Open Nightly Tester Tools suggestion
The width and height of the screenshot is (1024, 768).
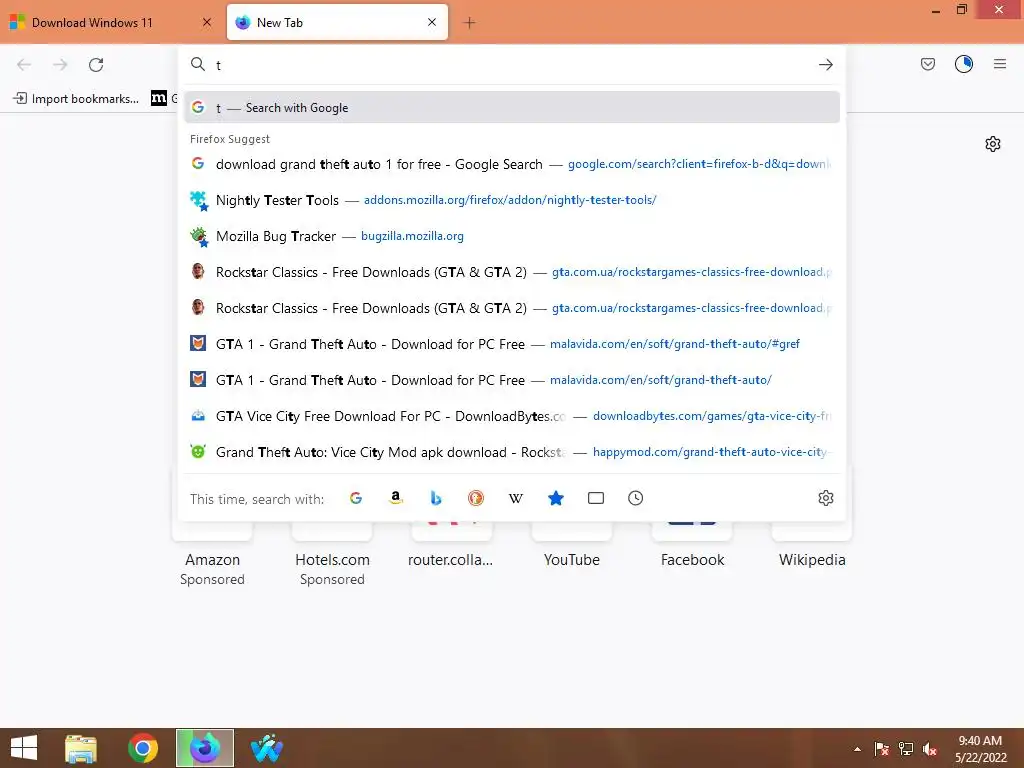[512, 200]
